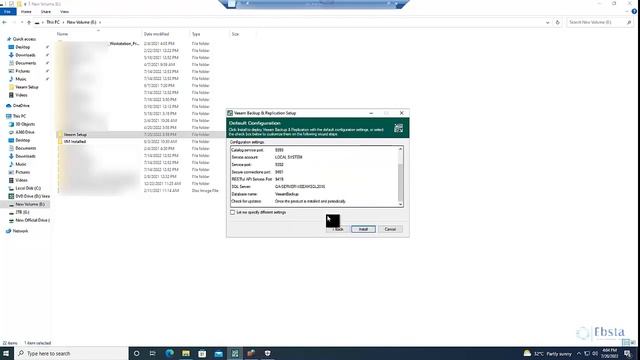Click the RESTful API Service Port row
The height and width of the screenshot is (360, 640).
click(x=314, y=179)
